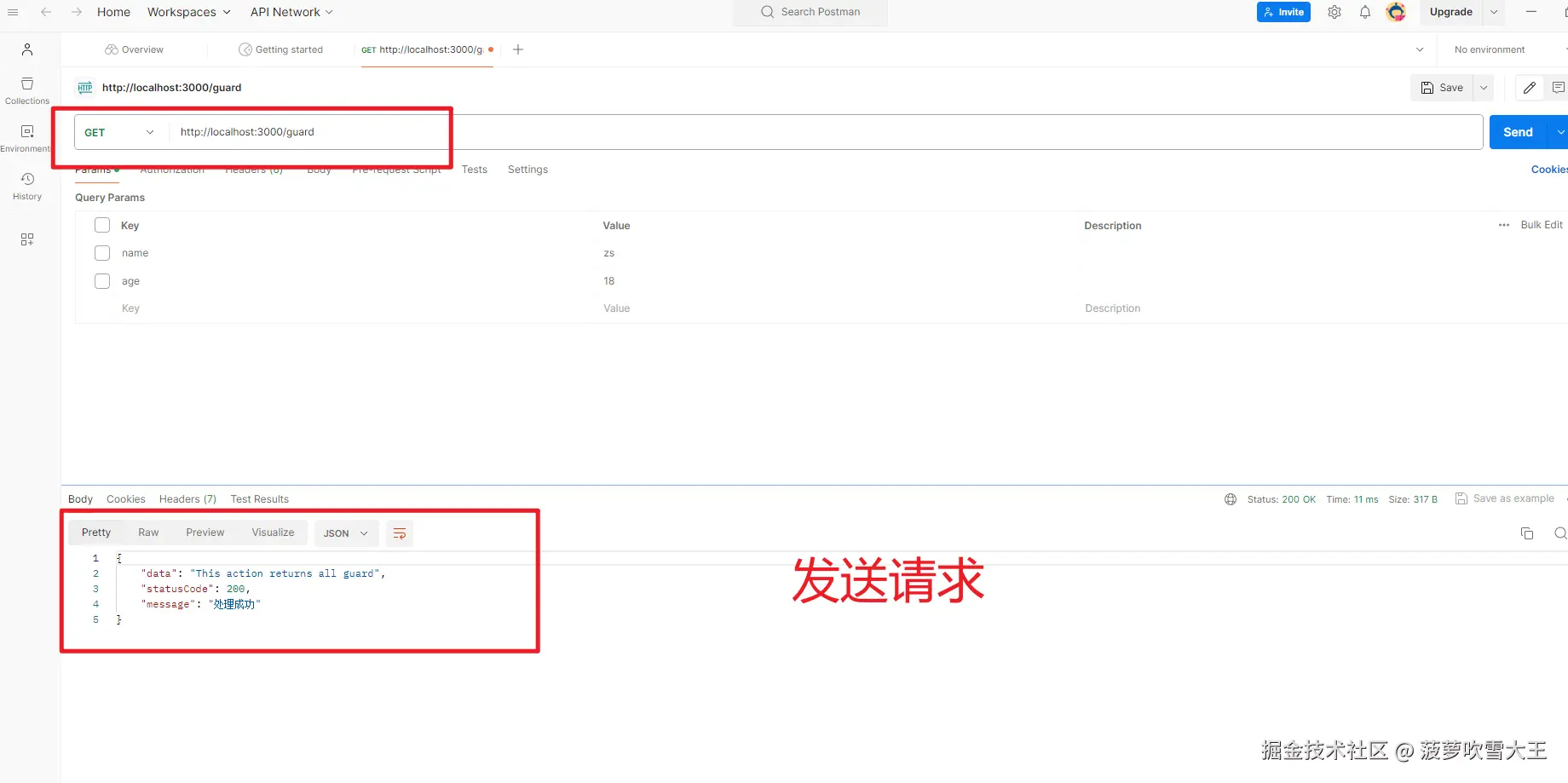Switch to the Headers (7) response tab
The width and height of the screenshot is (1568, 783).
pyautogui.click(x=187, y=498)
